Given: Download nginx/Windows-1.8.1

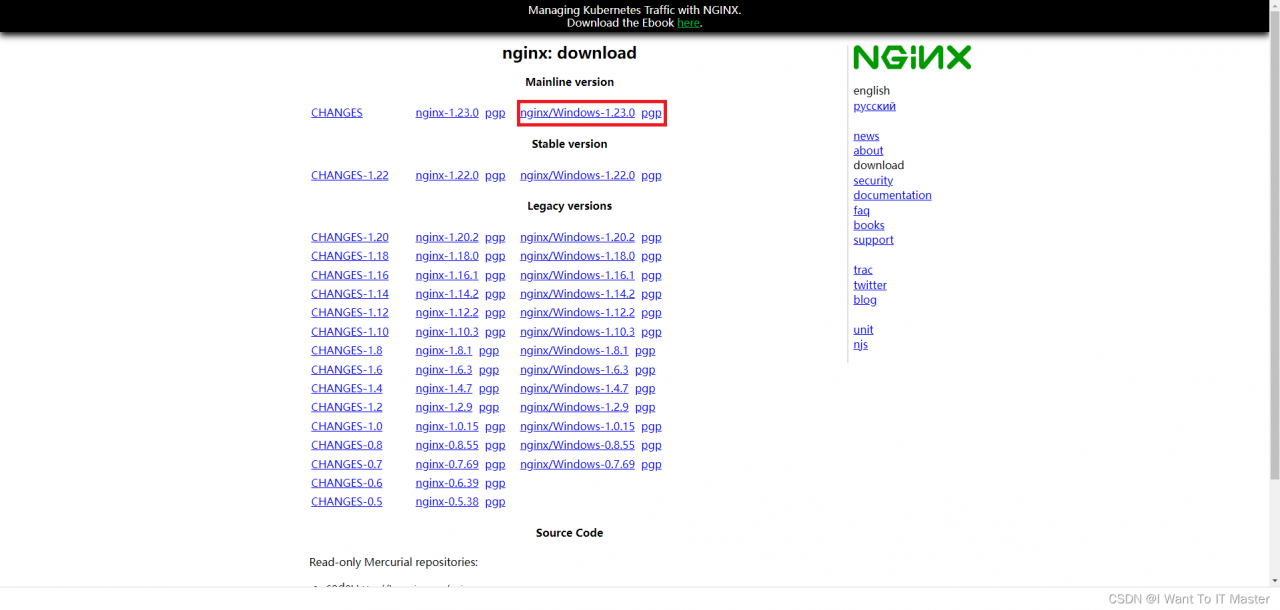Looking at the screenshot, I should [x=574, y=351].
